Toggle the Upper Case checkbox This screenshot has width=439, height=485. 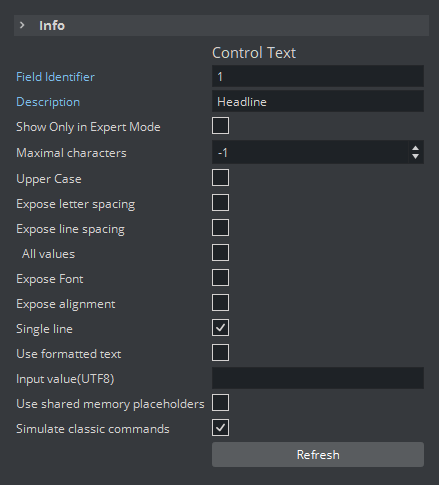tap(220, 178)
